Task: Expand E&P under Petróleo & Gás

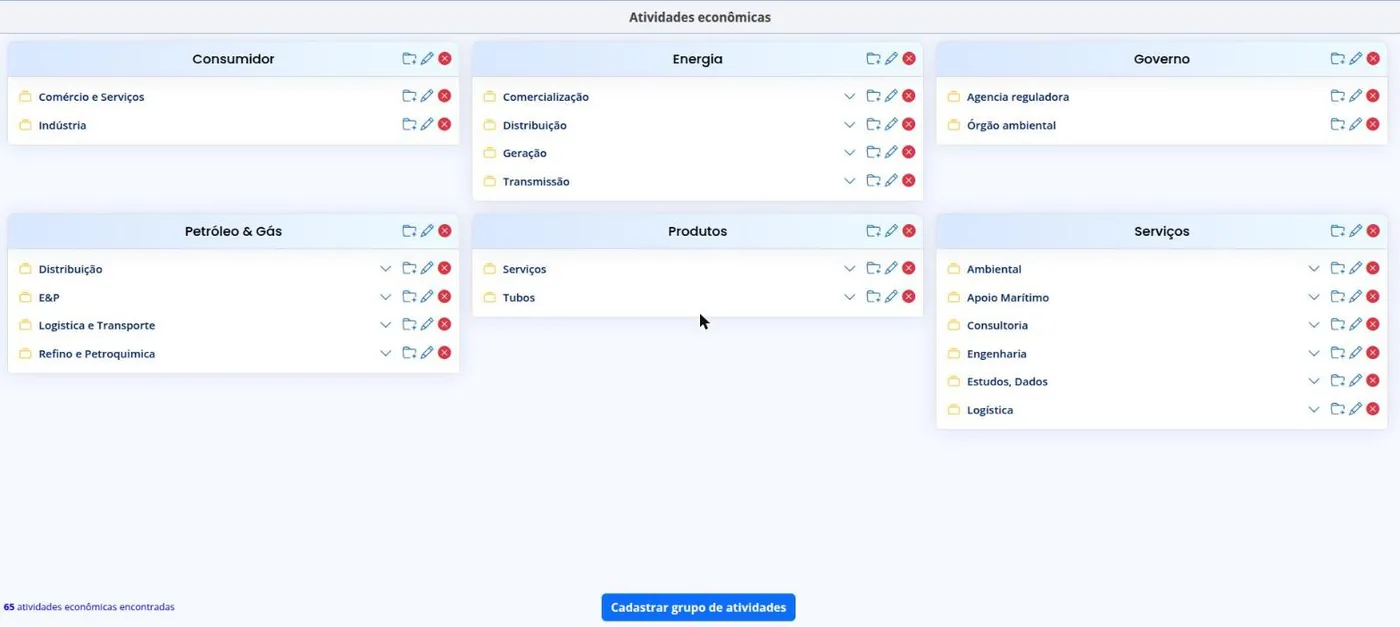Action: click(385, 297)
